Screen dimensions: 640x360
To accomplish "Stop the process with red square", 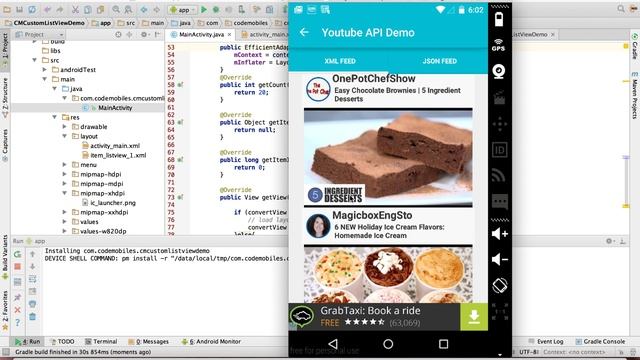I will [17, 267].
